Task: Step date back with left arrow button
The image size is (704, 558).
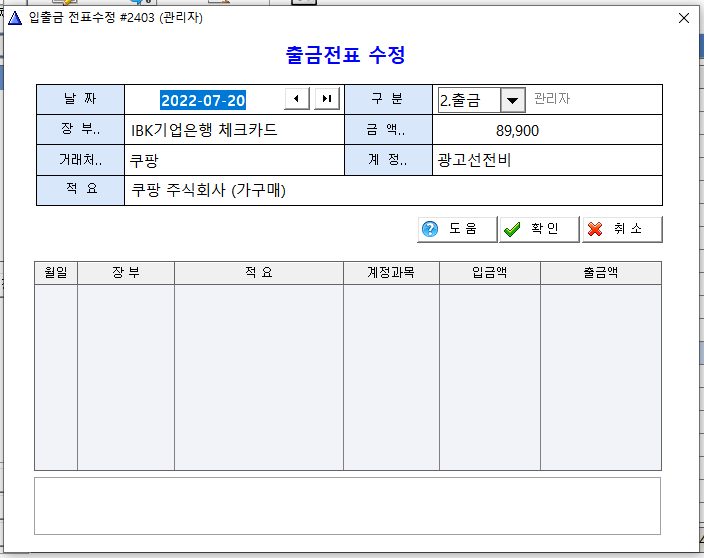Action: click(297, 99)
